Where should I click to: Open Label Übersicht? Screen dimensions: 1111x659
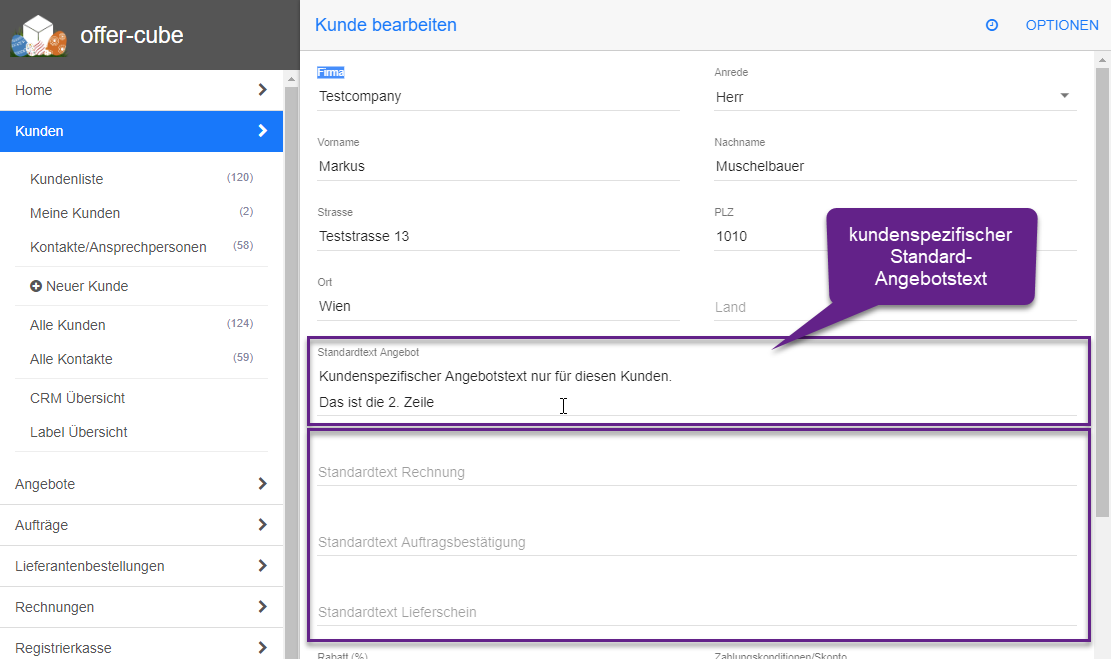[x=79, y=432]
